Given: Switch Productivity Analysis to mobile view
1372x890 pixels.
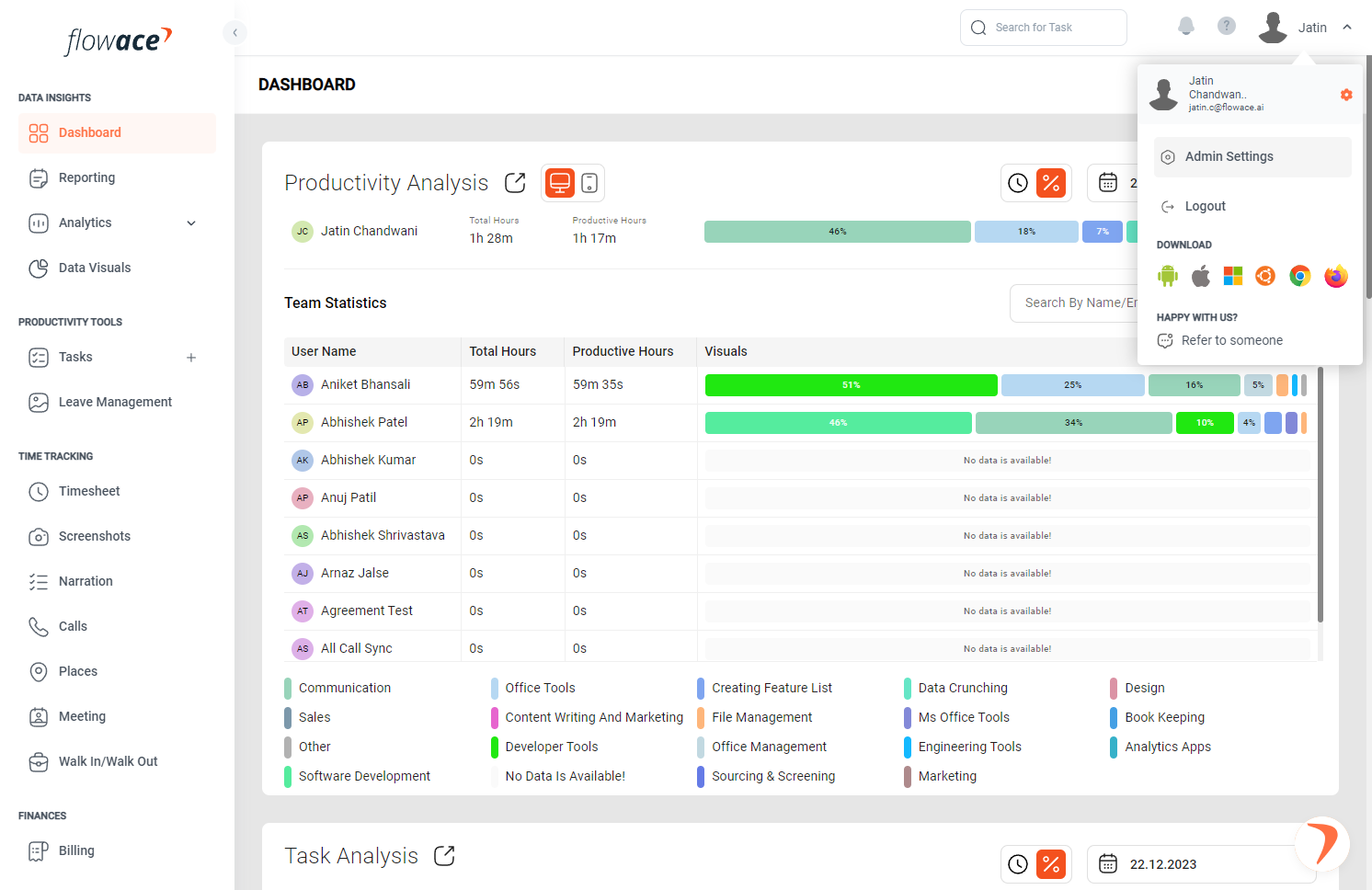Looking at the screenshot, I should tap(589, 183).
